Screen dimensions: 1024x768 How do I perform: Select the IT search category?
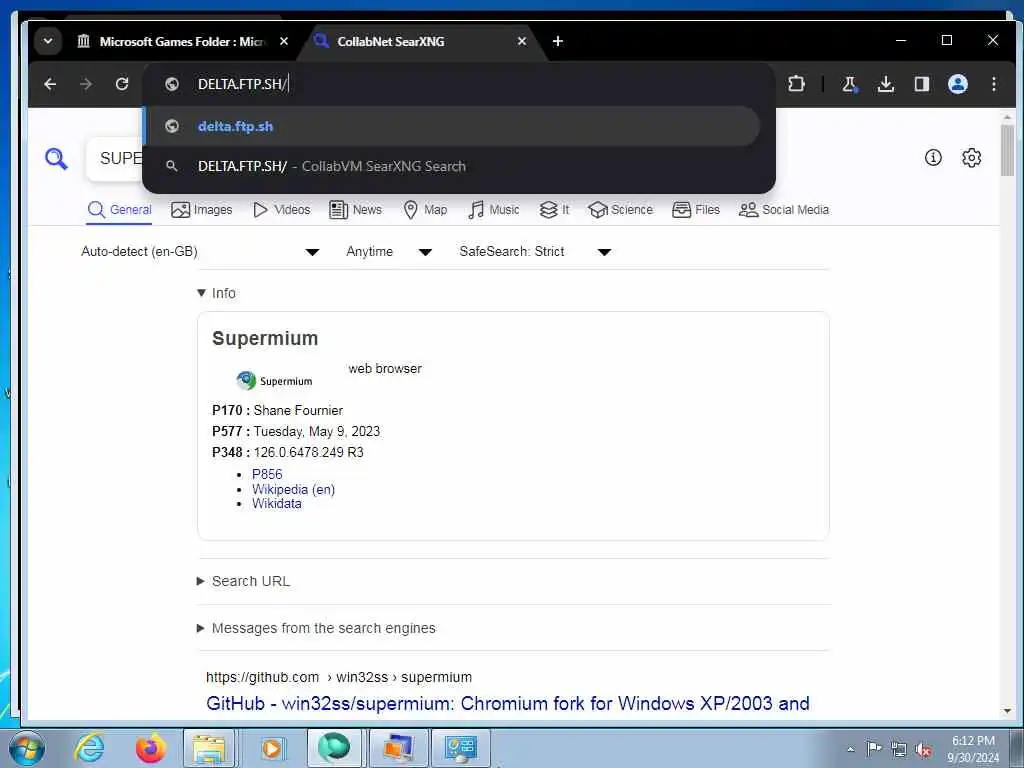pyautogui.click(x=554, y=210)
